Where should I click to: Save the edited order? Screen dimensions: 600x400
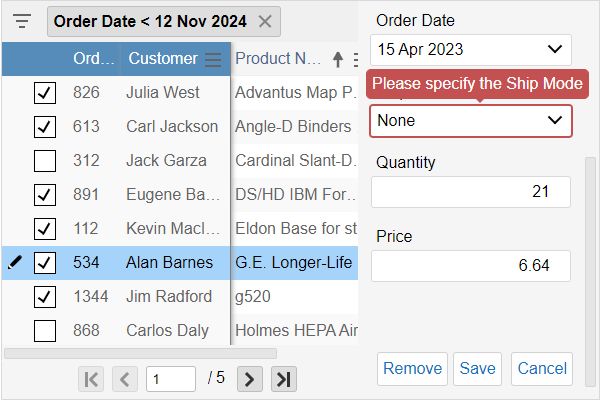tap(477, 368)
